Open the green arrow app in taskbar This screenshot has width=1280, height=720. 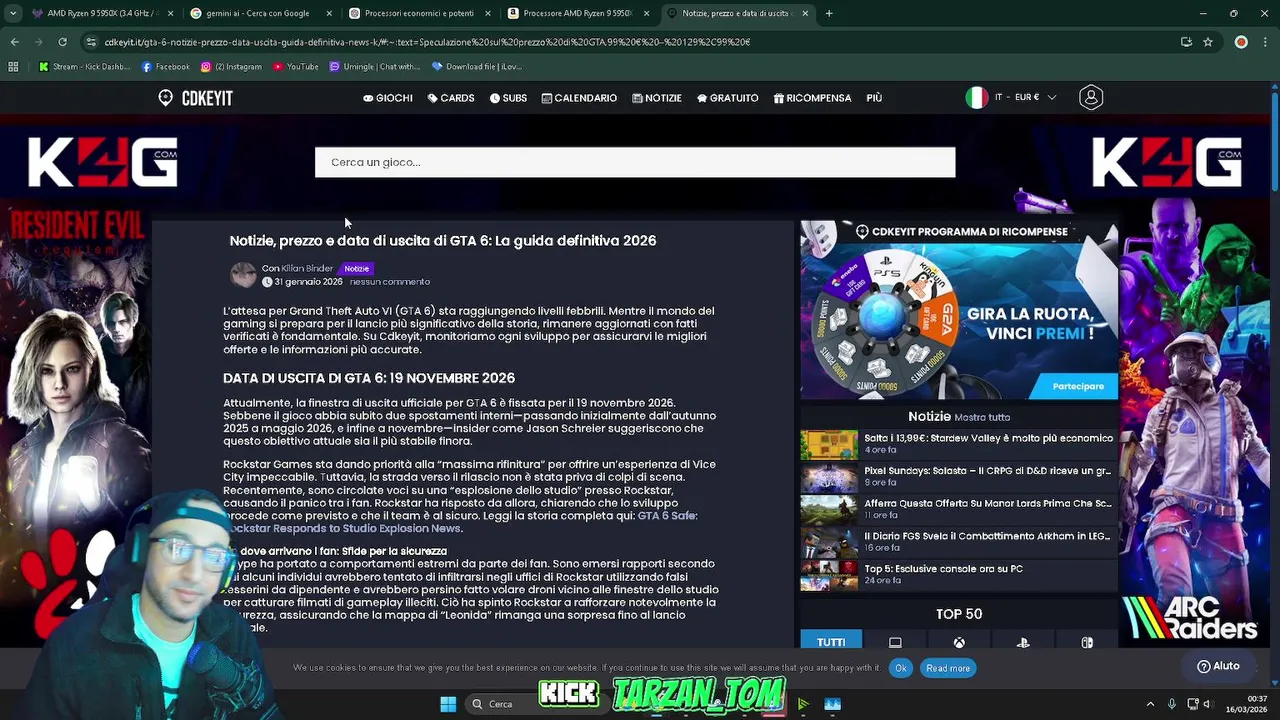pos(802,704)
